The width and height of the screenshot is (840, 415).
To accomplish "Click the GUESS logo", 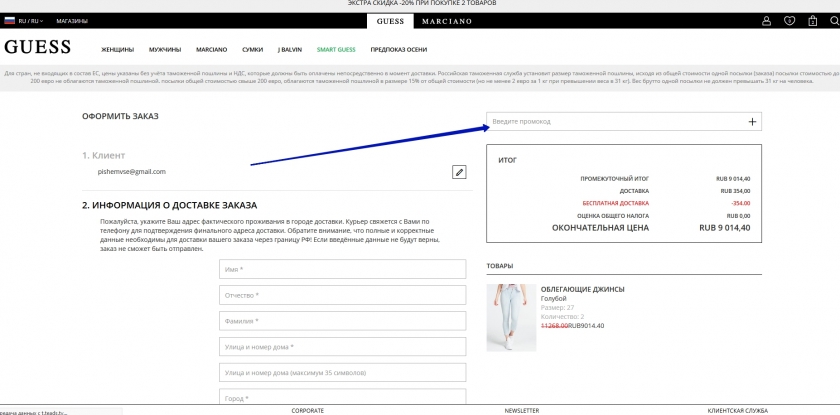I will 38,47.
